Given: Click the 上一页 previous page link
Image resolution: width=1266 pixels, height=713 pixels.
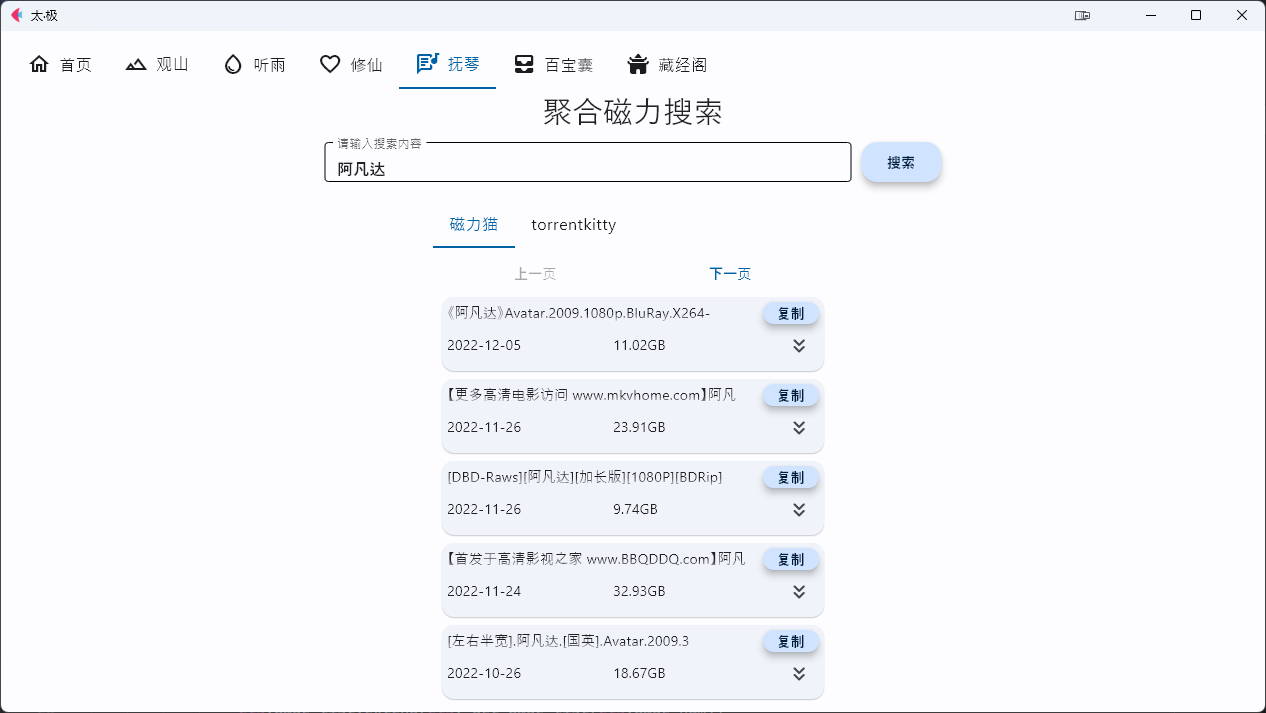Looking at the screenshot, I should coord(535,272).
